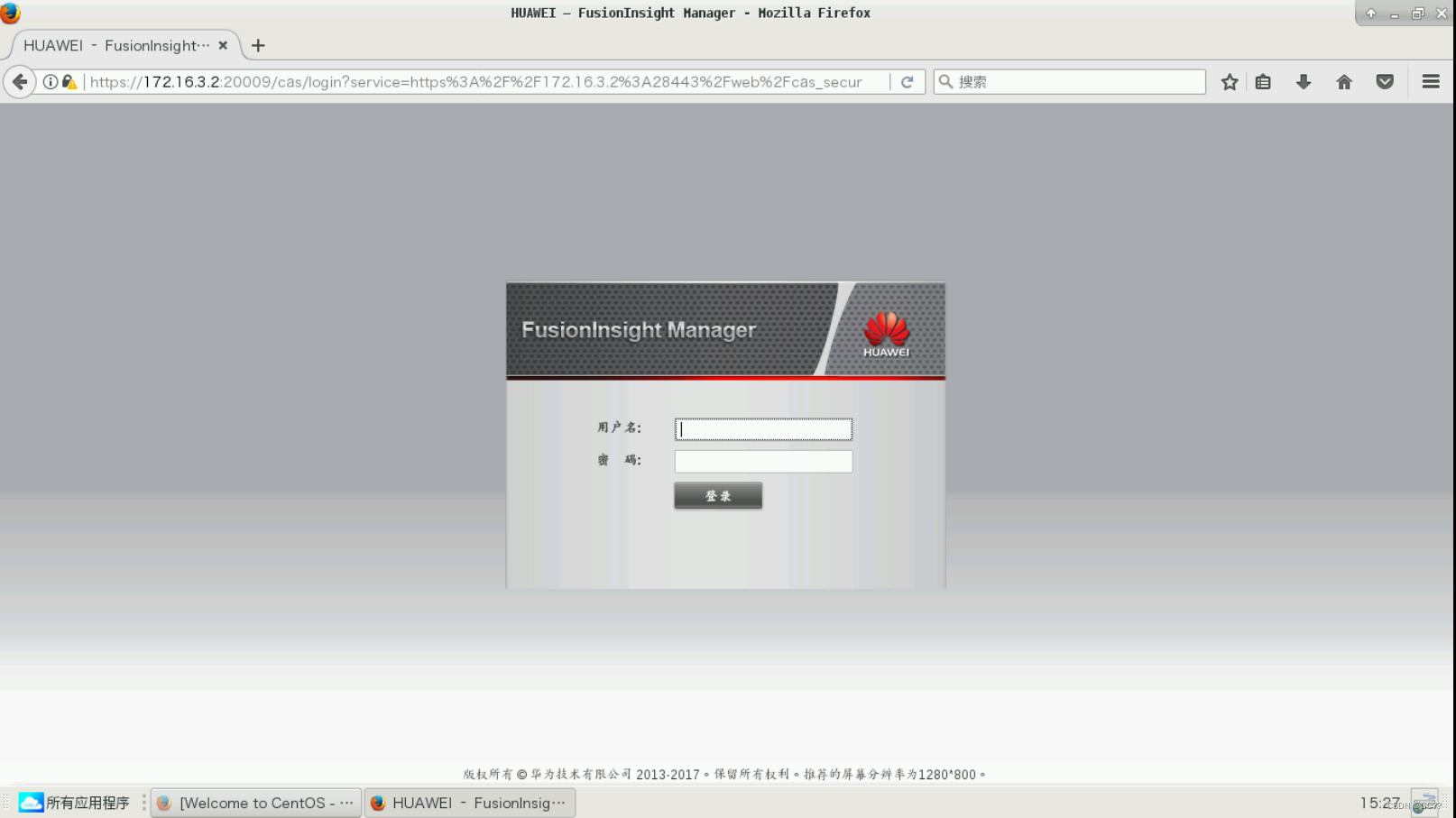
Task: Switch to Welcome to CentOS taskbar window
Action: 255,803
